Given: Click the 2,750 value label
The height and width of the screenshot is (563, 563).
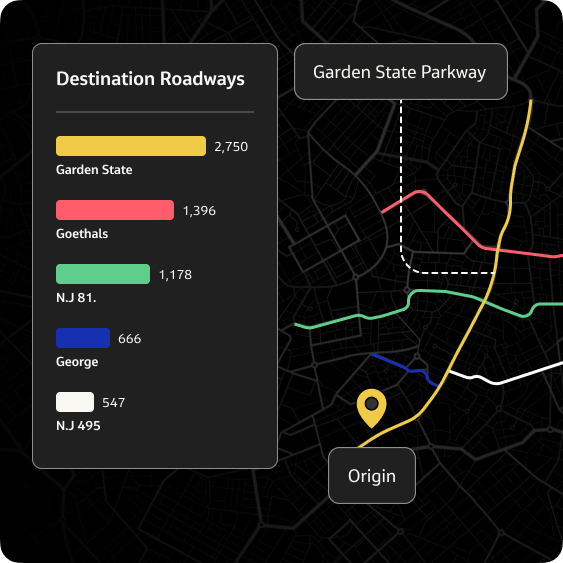Looking at the screenshot, I should [231, 146].
